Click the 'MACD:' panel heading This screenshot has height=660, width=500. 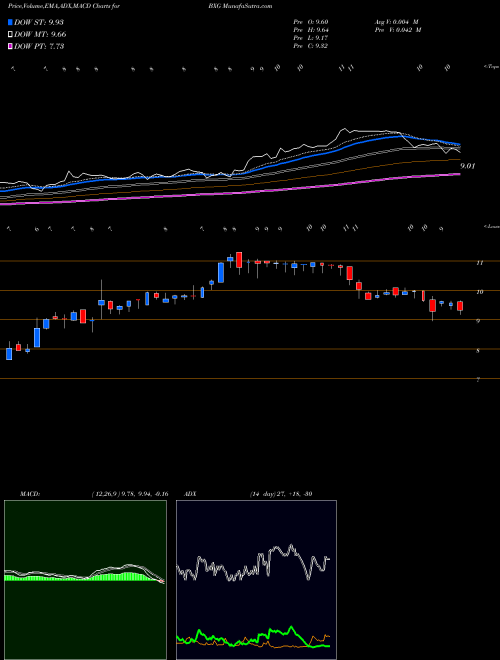[30, 494]
